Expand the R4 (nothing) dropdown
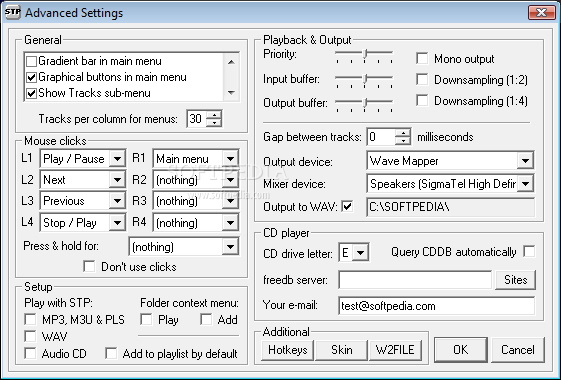This screenshot has height=380, width=561. pyautogui.click(x=230, y=223)
